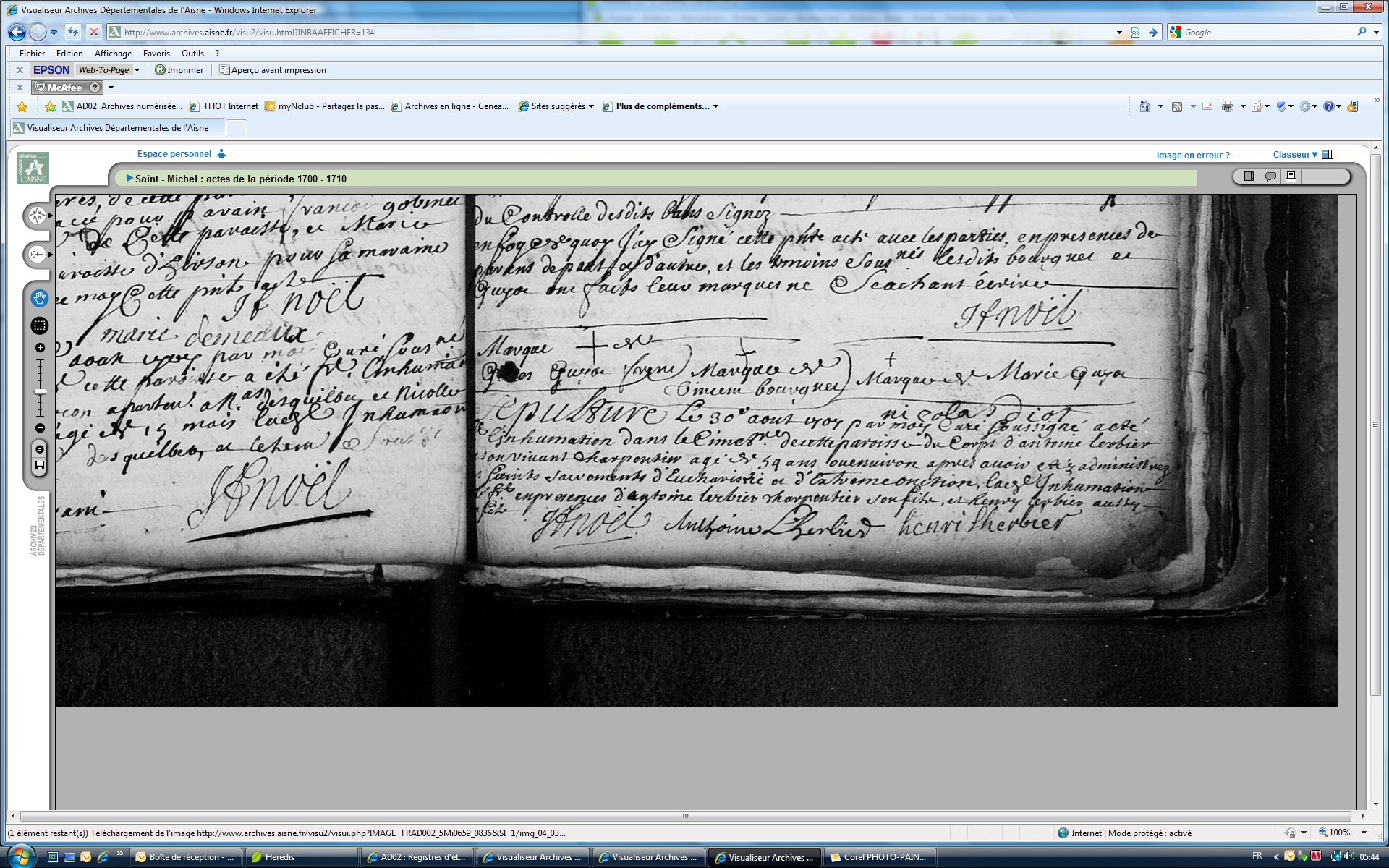Viewport: 1389px width, 868px height.
Task: Open Heredis from the taskbar
Action: (300, 857)
